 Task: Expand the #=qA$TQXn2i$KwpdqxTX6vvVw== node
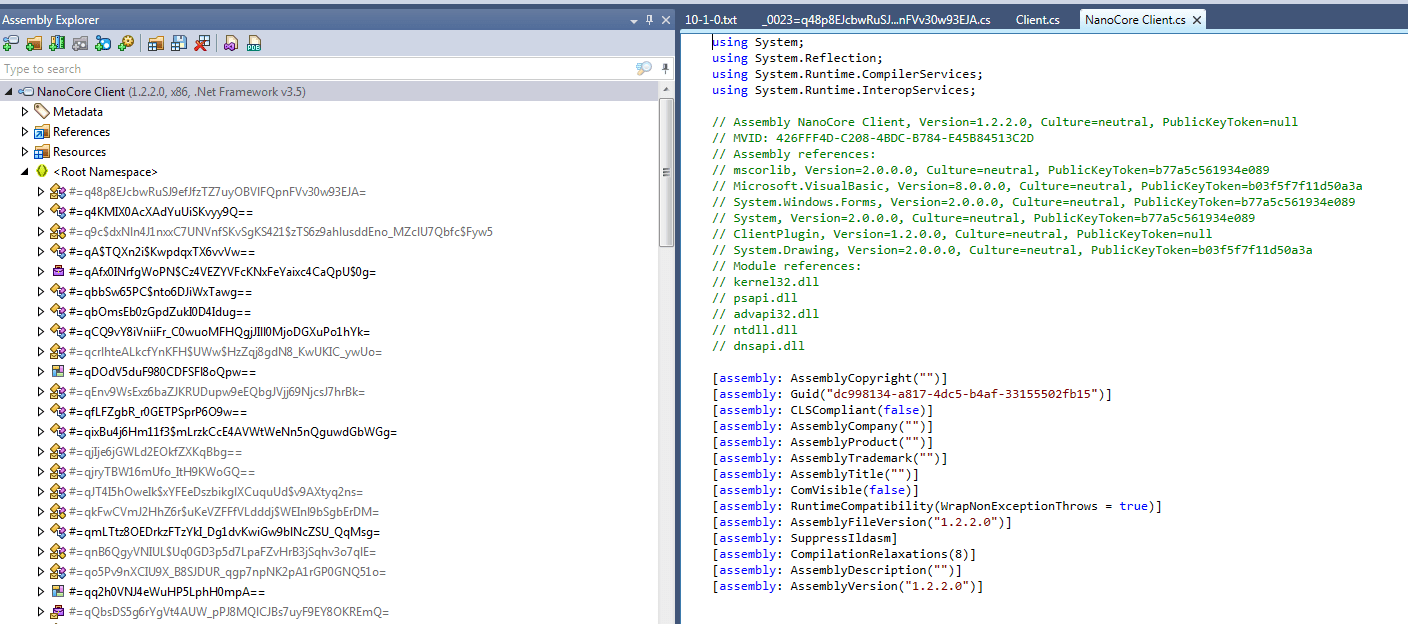(42, 251)
